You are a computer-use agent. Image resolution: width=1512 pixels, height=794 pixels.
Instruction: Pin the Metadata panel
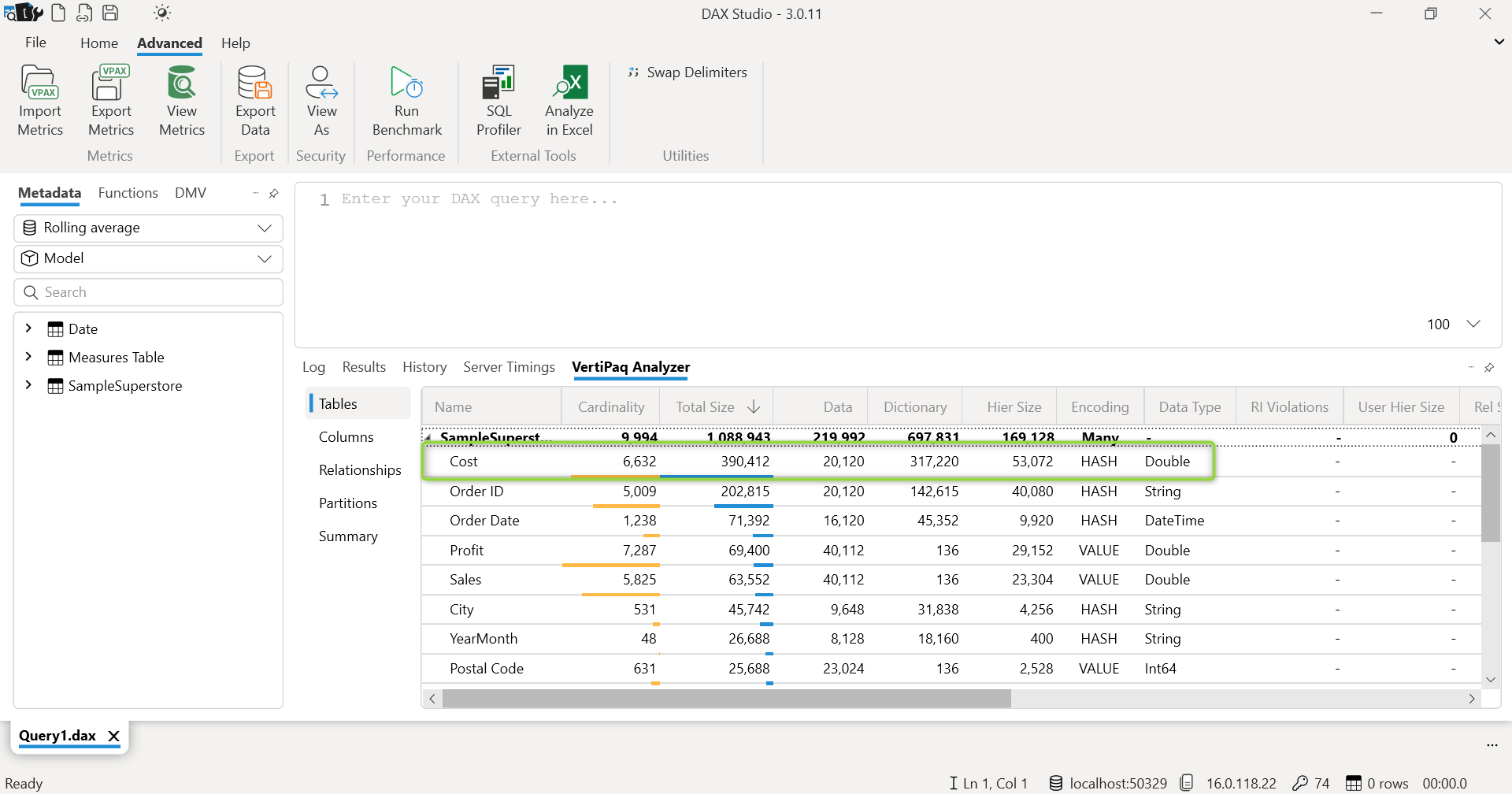pyautogui.click(x=274, y=194)
